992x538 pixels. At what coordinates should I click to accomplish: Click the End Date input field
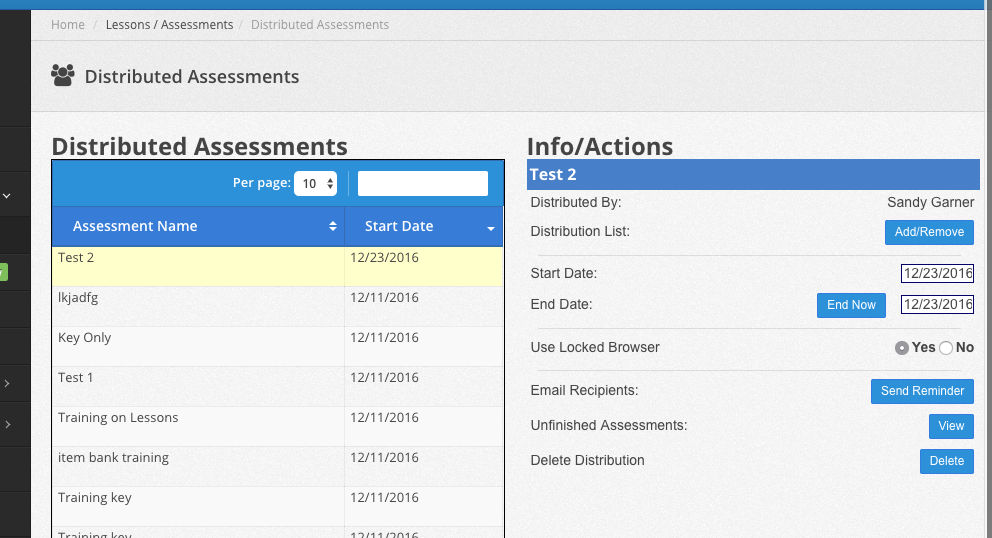937,305
